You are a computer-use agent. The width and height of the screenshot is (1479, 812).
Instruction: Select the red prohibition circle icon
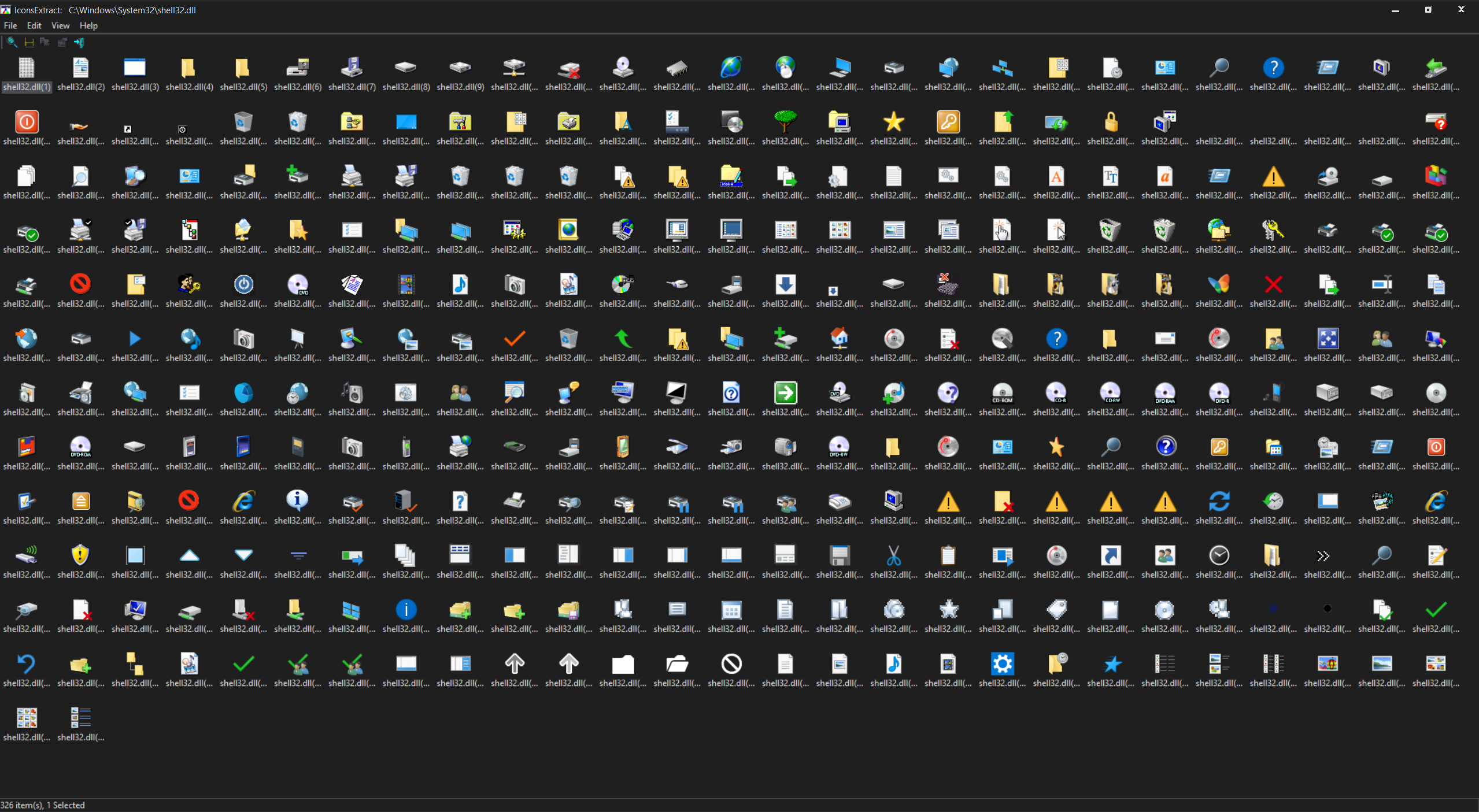click(x=80, y=284)
